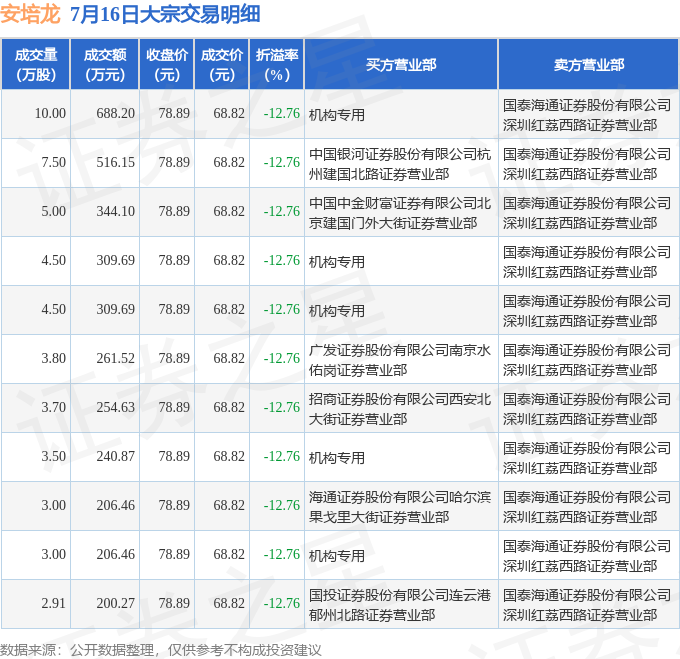
Task: Click the 数据来源 footer disclaimer text
Action: coord(161,650)
